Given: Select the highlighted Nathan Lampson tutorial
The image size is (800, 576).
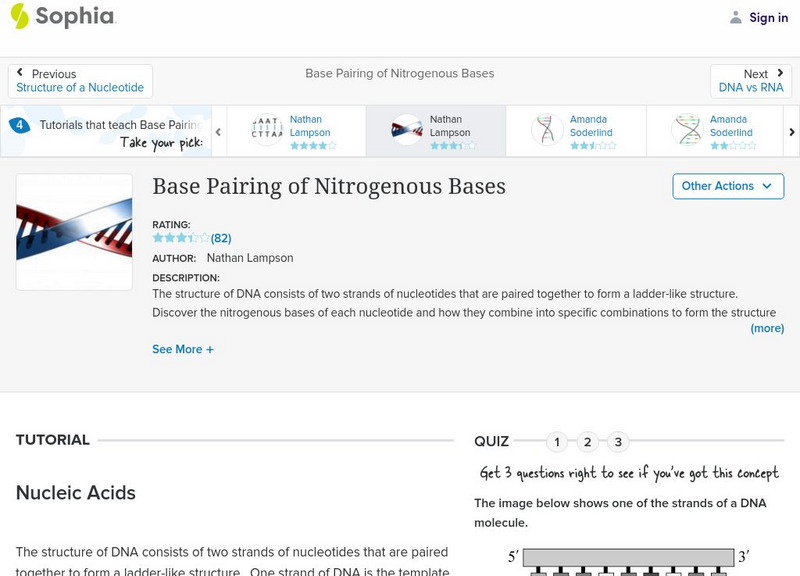Looking at the screenshot, I should click(435, 131).
